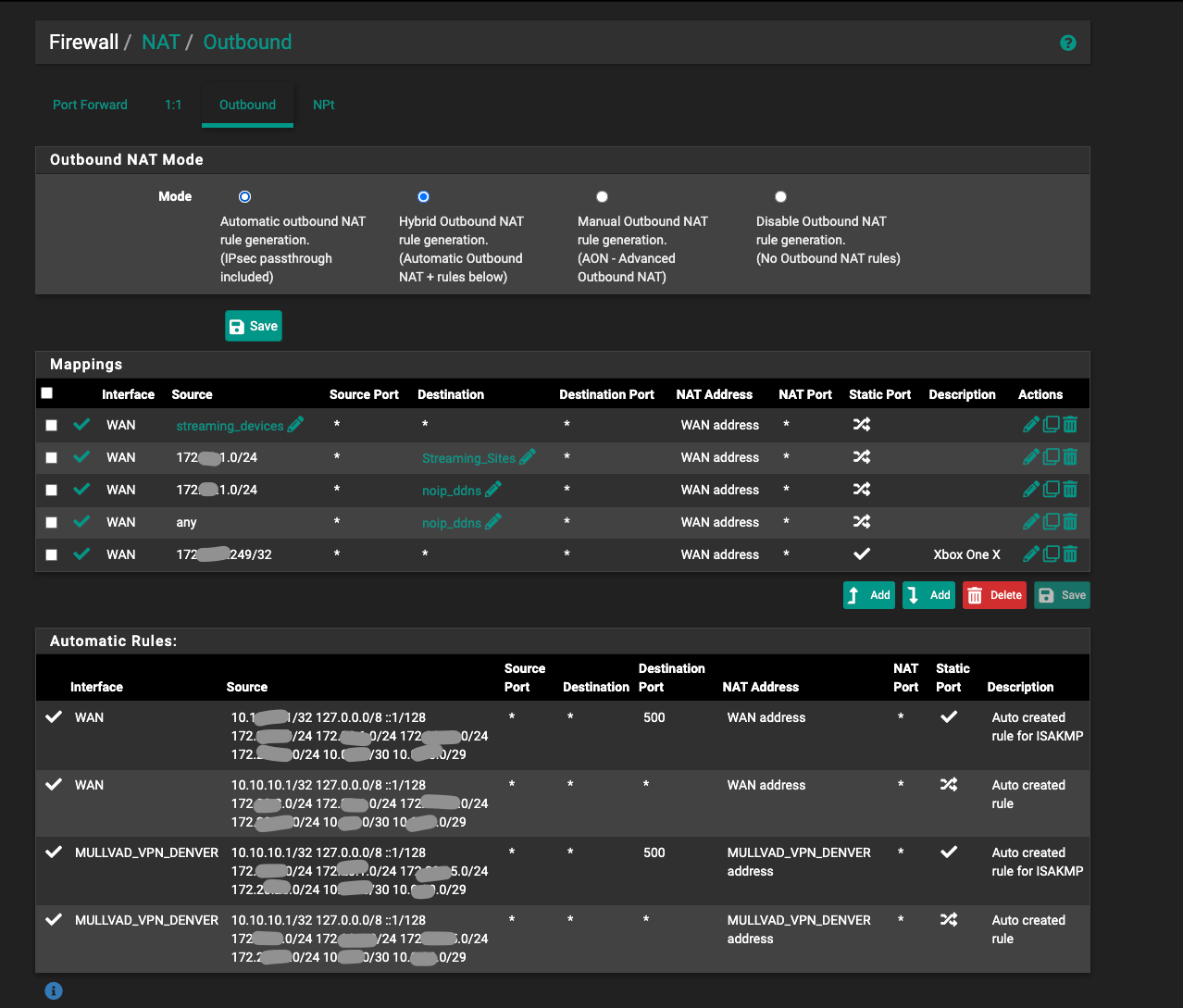Viewport: 1183px width, 1008px height.
Task: Click the Xbox One X description text
Action: (x=966, y=554)
